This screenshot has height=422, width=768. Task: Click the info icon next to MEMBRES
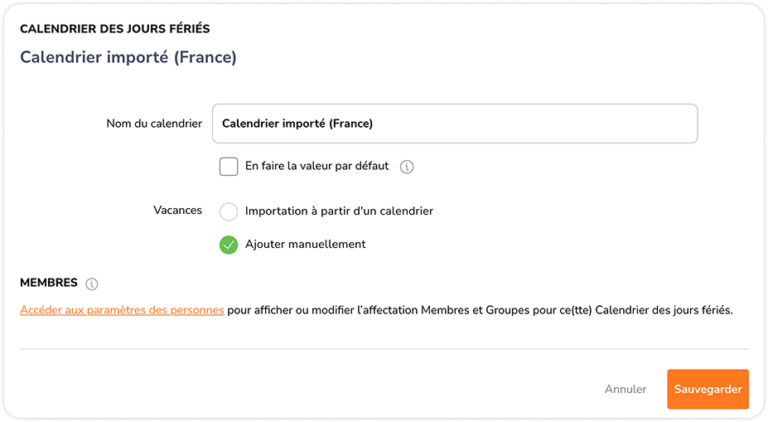92,284
